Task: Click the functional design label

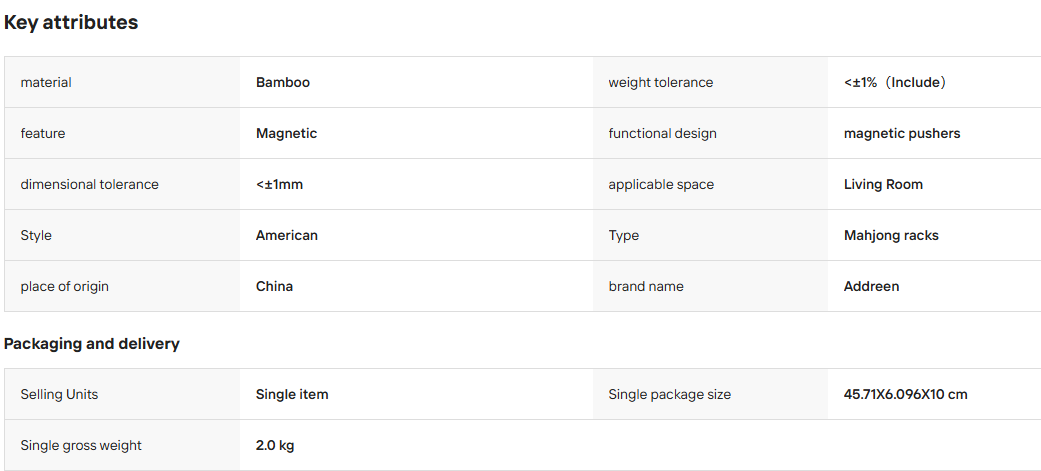Action: point(663,134)
